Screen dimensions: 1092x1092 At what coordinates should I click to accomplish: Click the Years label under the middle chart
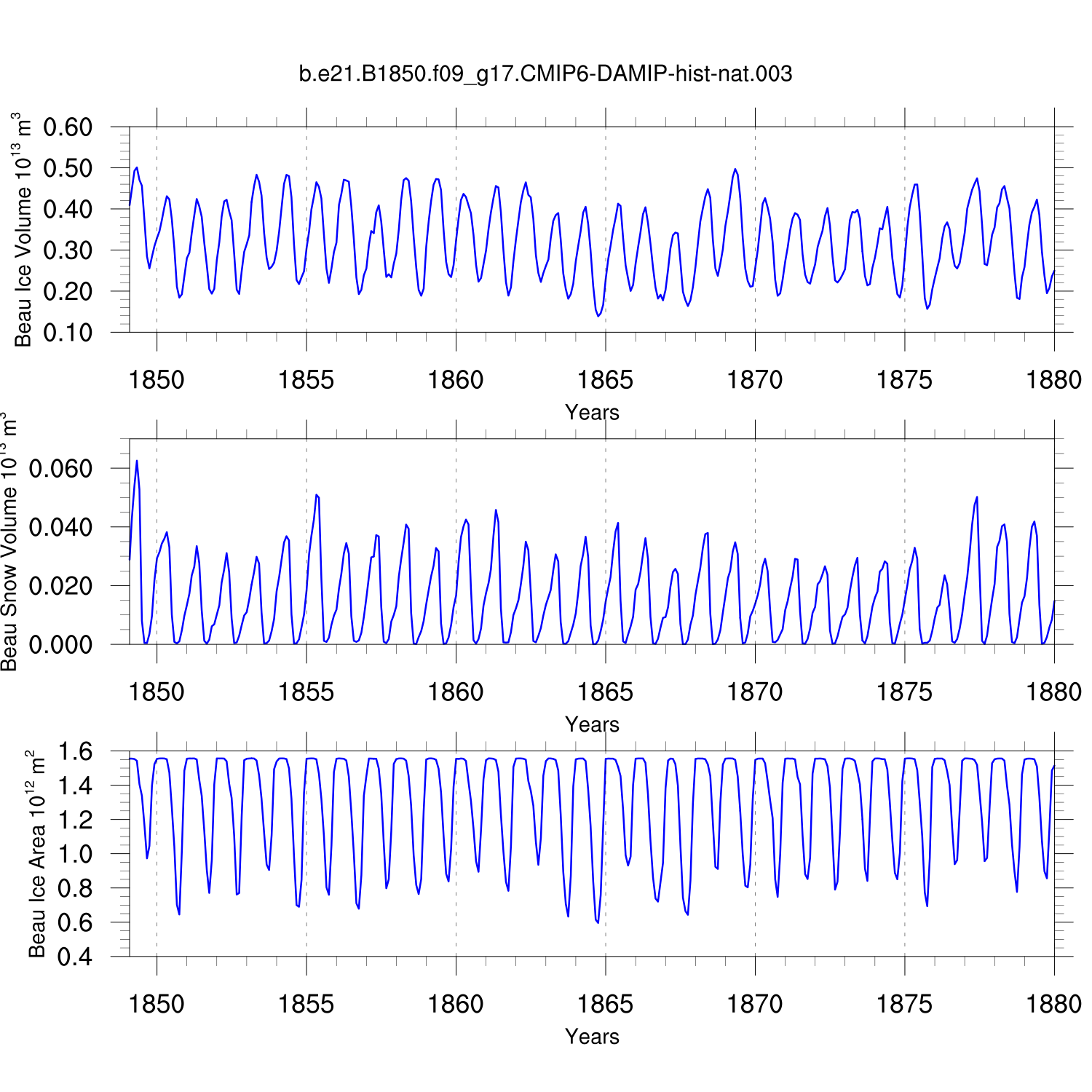592,724
